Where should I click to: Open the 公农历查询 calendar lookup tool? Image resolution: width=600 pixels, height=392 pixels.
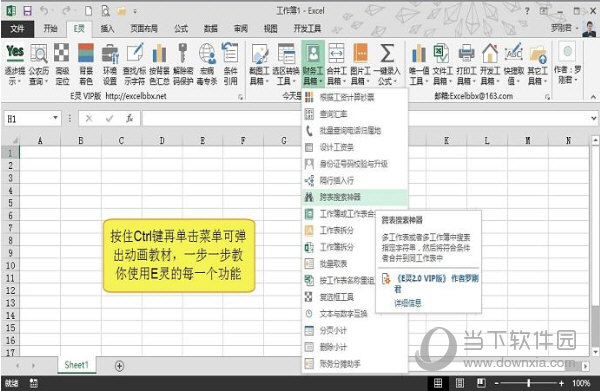pos(39,64)
